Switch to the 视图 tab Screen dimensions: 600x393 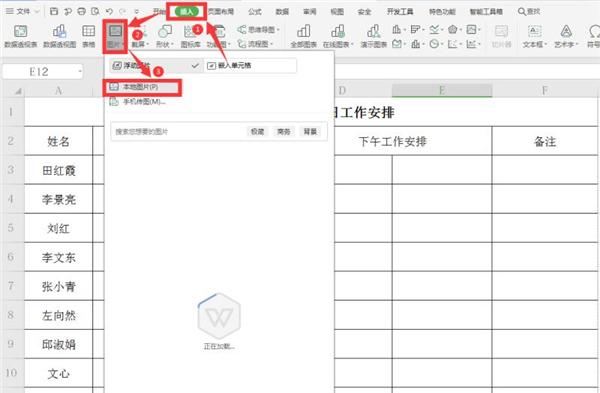click(x=337, y=11)
